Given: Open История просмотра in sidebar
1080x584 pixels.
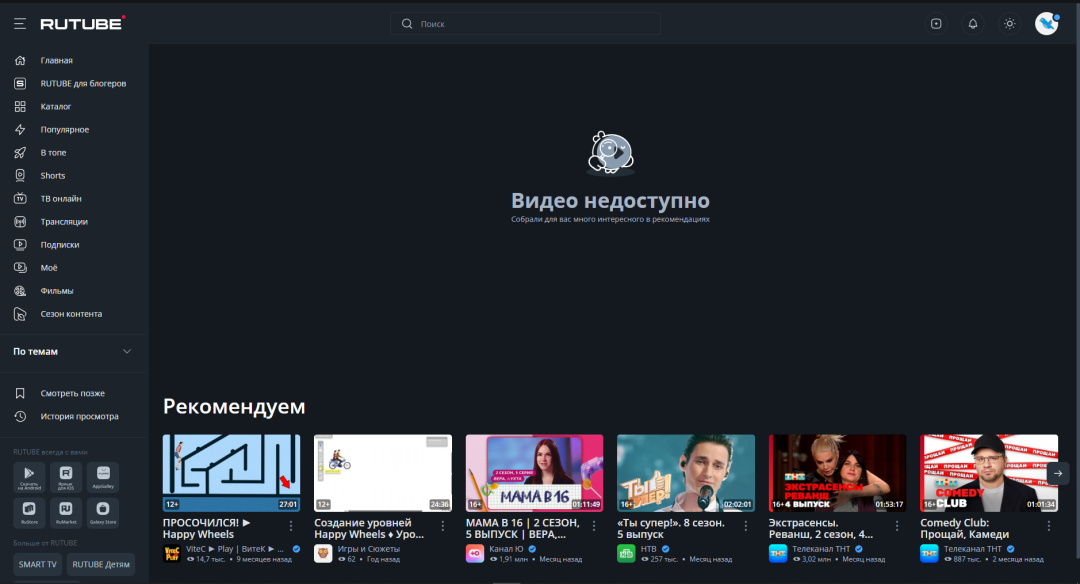Looking at the screenshot, I should coord(79,416).
